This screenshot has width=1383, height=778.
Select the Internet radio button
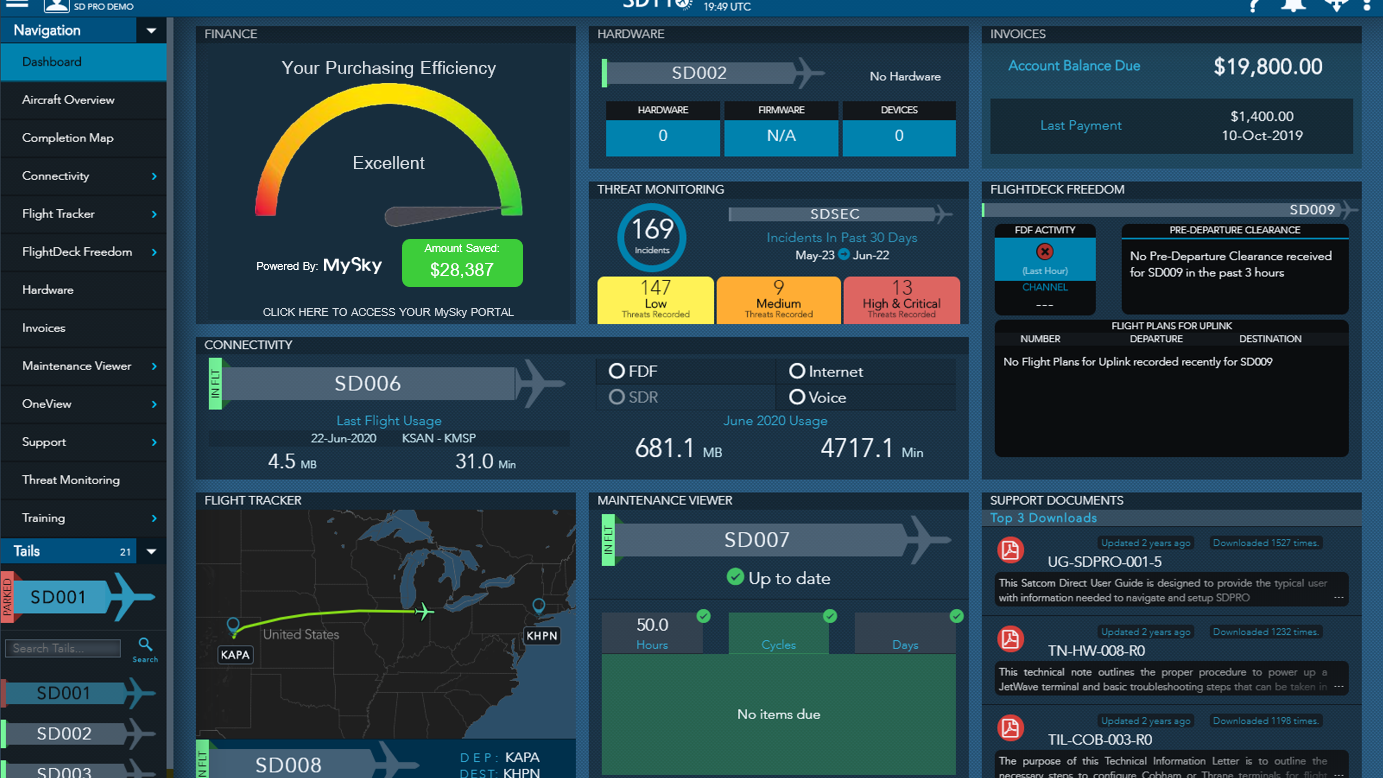797,371
